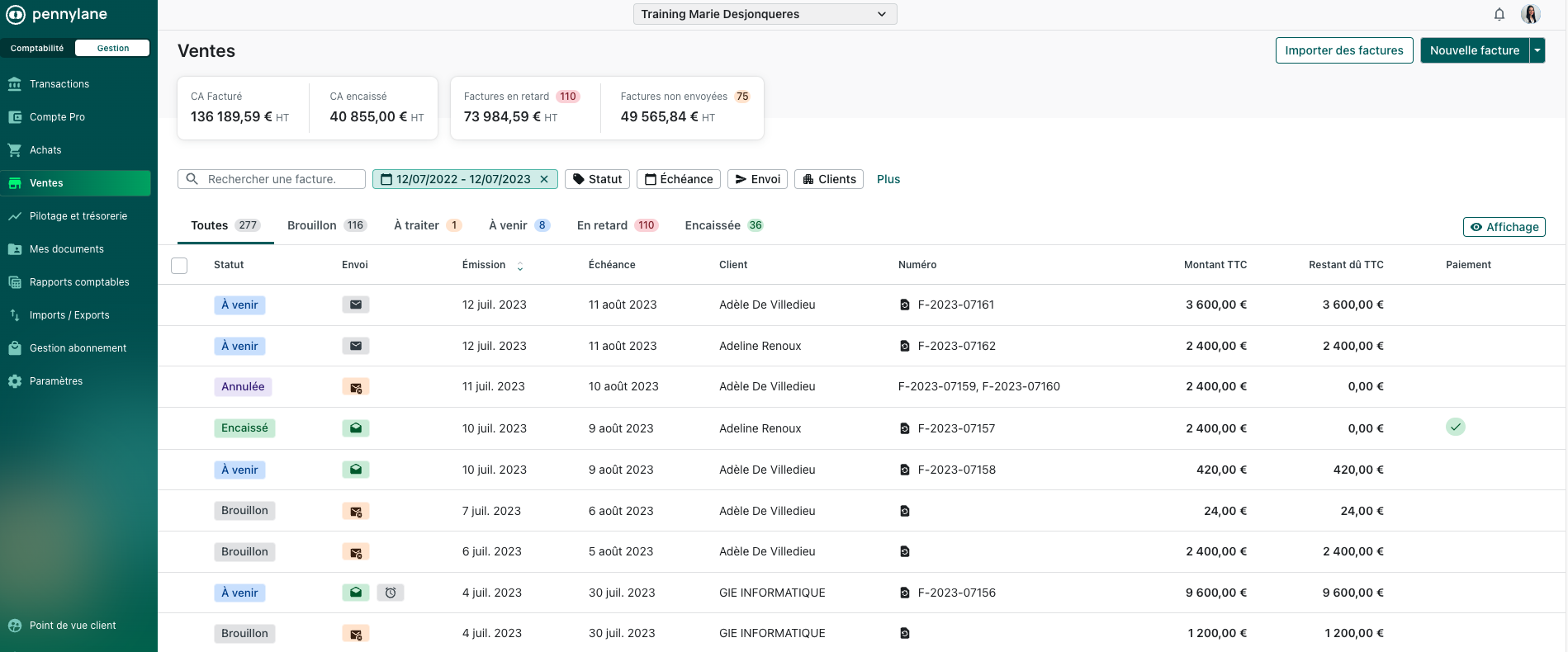Image resolution: width=1568 pixels, height=652 pixels.
Task: Click the Imports / Exports arrows icon
Action: pyautogui.click(x=15, y=315)
